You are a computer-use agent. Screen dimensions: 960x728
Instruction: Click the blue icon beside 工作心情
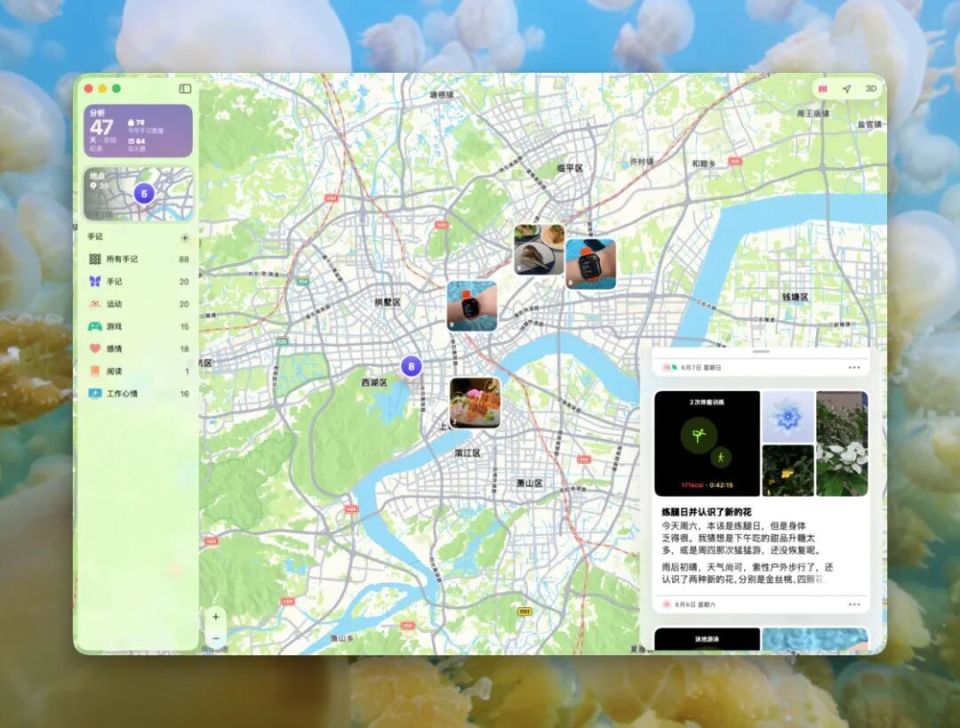tap(95, 394)
